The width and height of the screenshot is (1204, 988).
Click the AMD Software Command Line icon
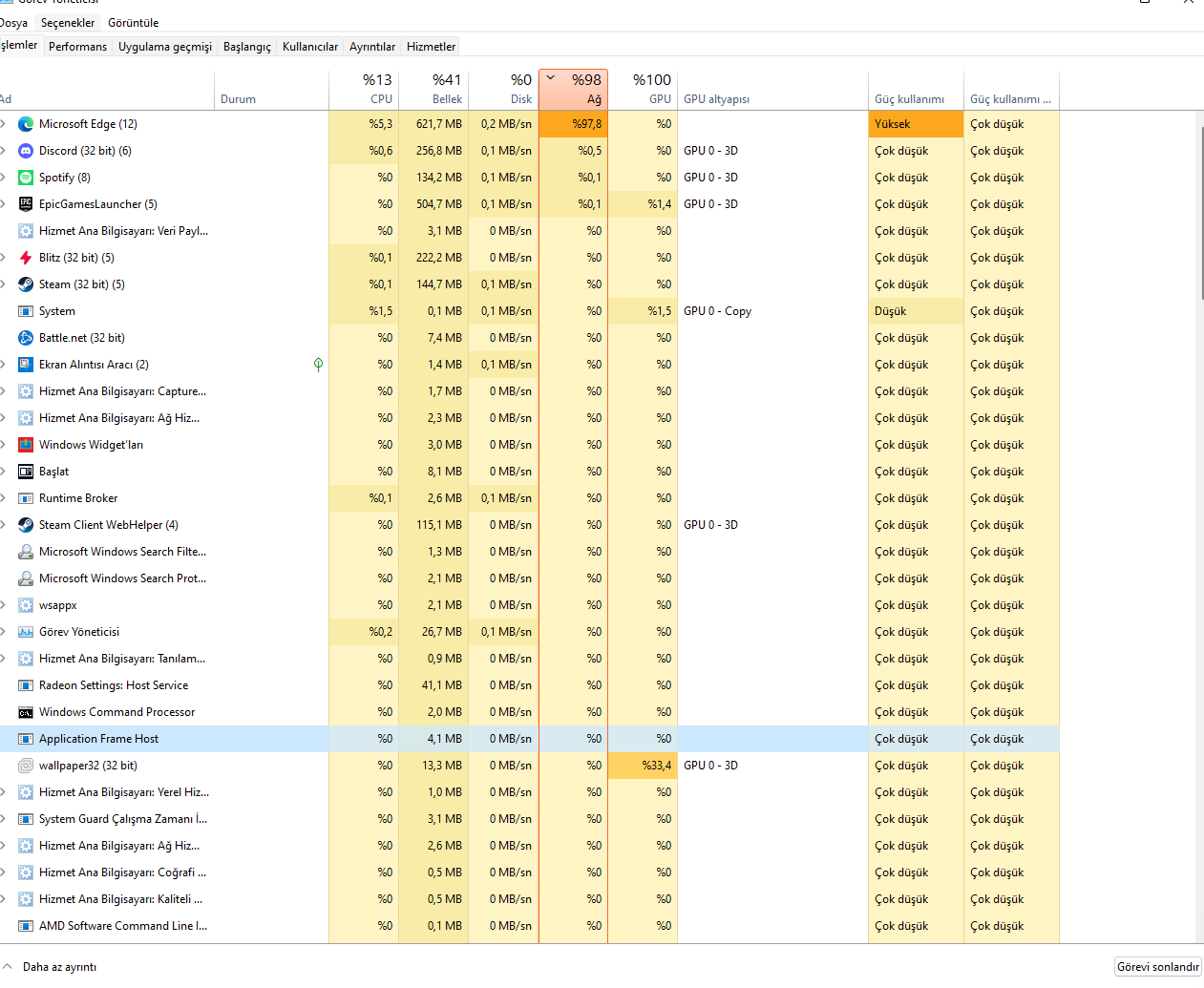[x=26, y=926]
